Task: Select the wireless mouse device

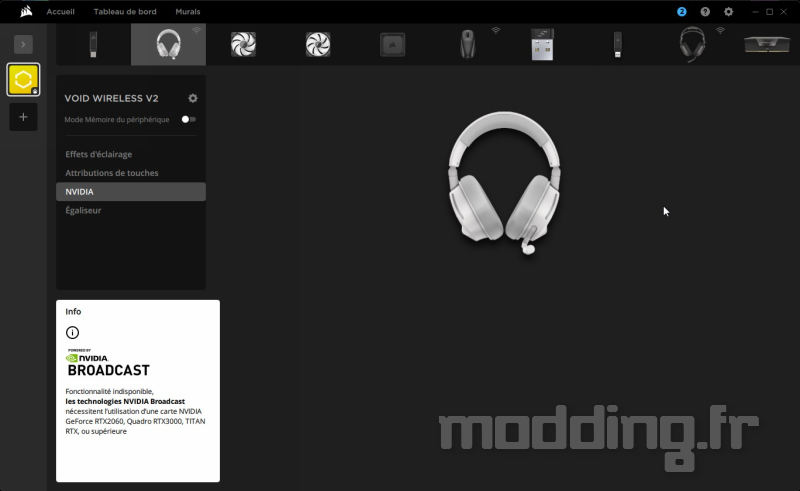Action: coord(467,44)
